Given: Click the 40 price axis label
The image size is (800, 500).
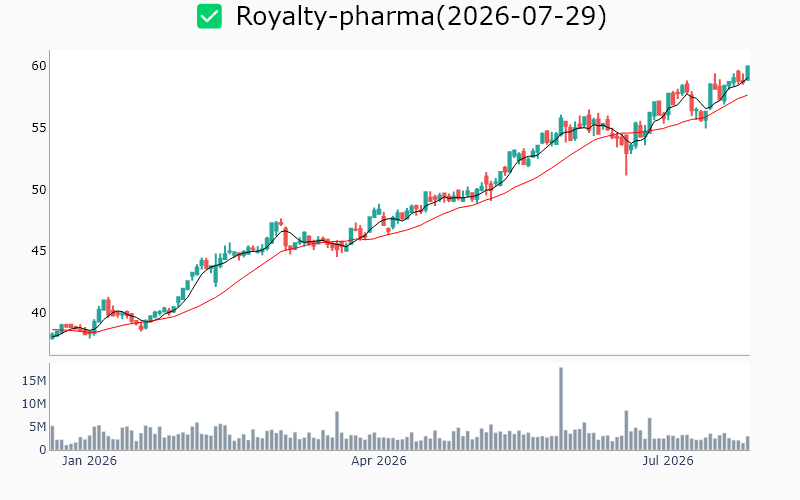Looking at the screenshot, I should click(39, 313).
